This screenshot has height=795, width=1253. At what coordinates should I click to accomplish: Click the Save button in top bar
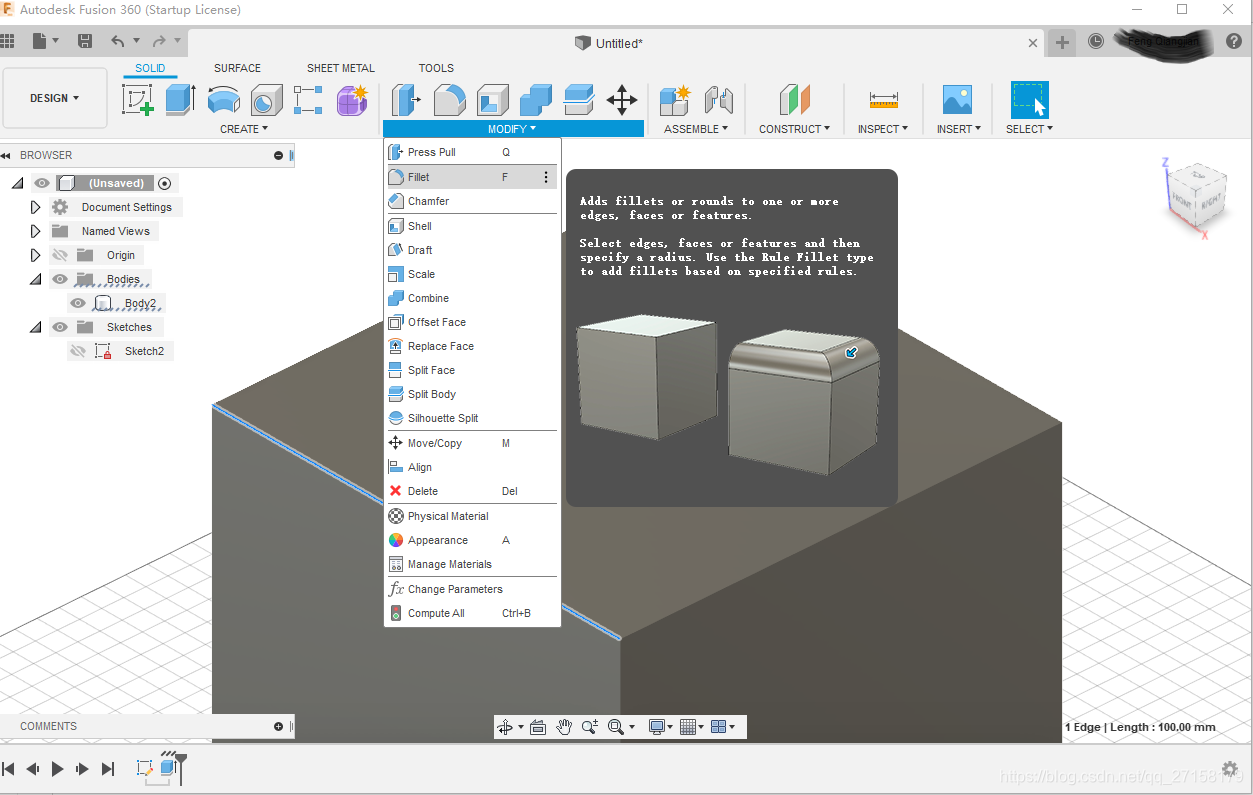(x=85, y=41)
